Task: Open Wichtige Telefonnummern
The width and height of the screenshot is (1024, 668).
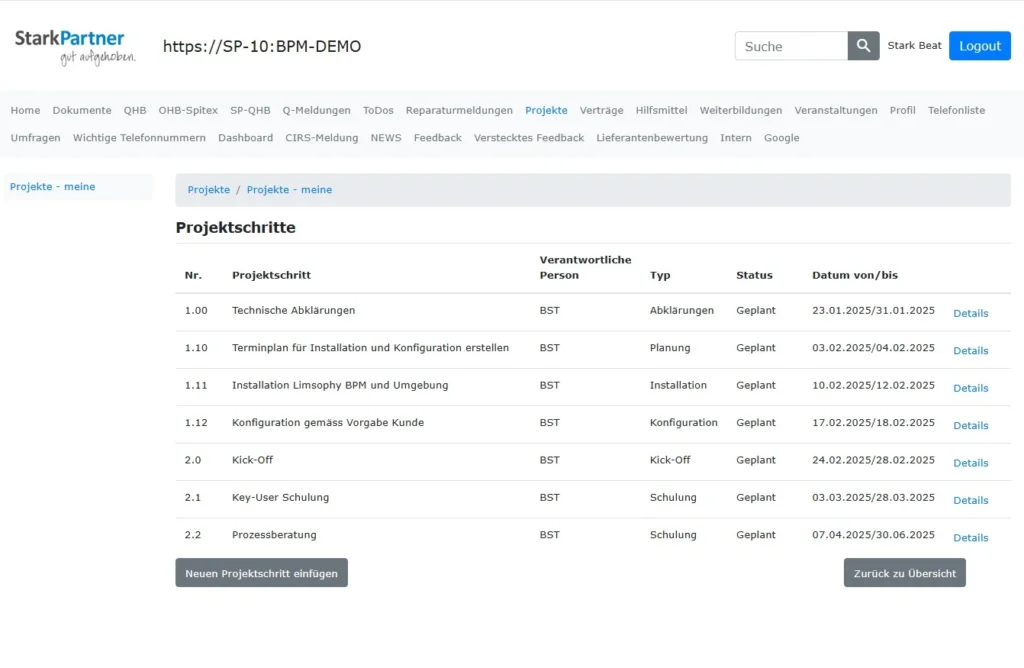Action: tap(139, 138)
